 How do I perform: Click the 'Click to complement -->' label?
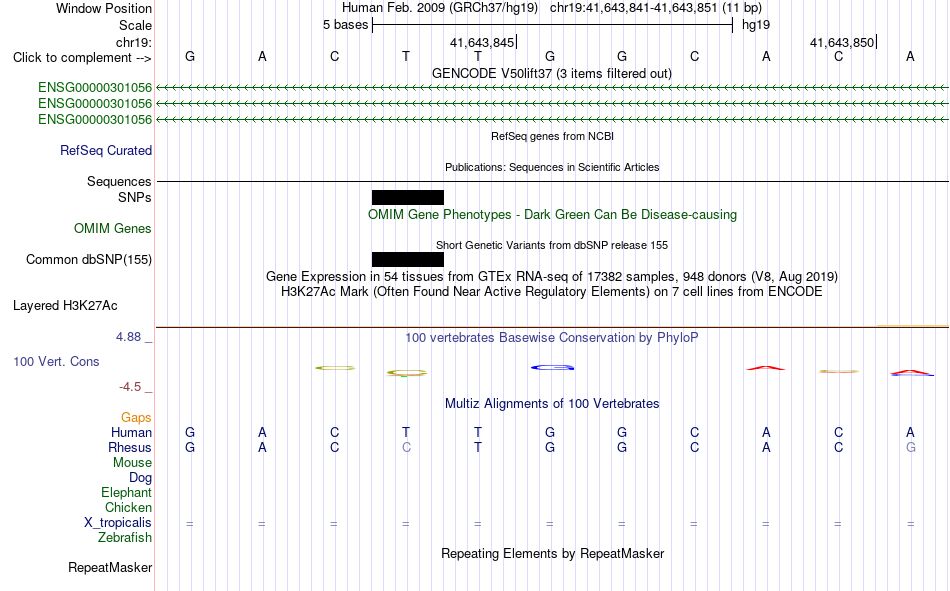pos(82,58)
